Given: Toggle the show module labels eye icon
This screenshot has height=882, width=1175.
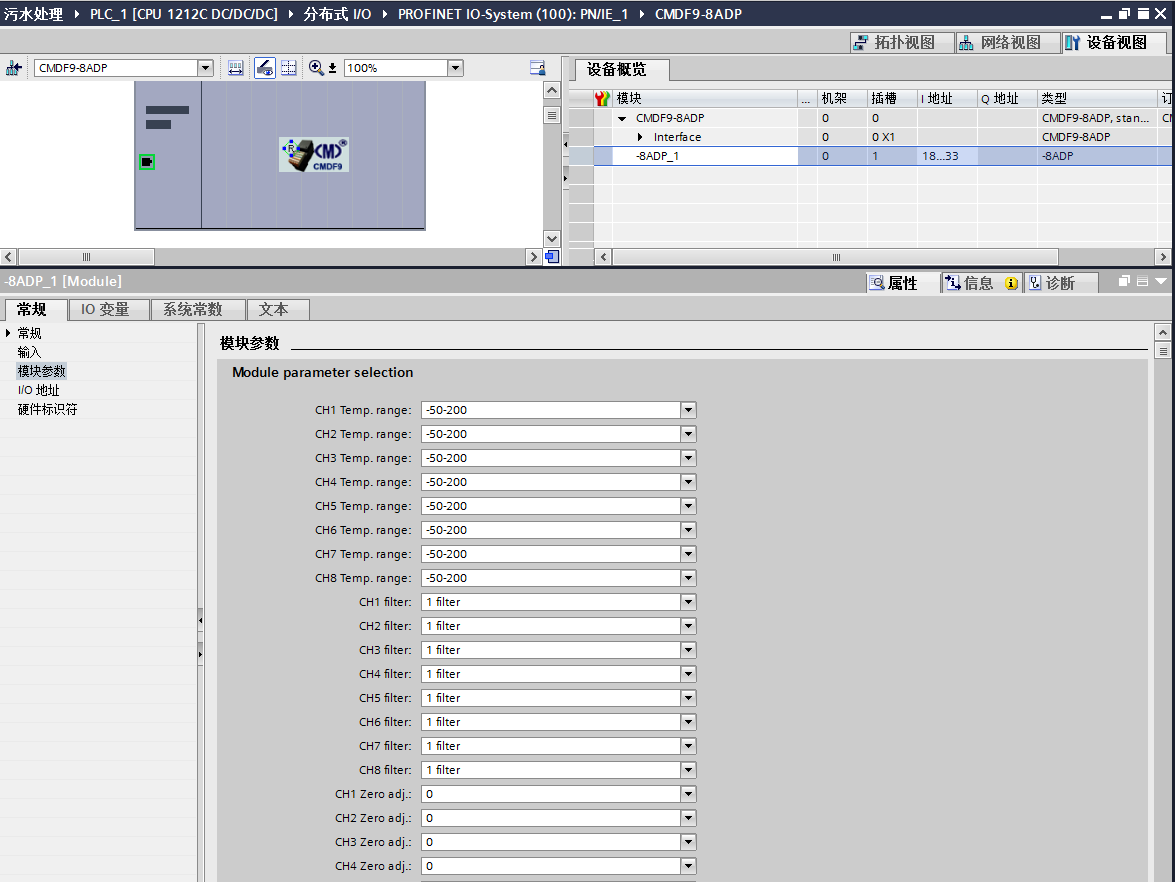Looking at the screenshot, I should 264,68.
